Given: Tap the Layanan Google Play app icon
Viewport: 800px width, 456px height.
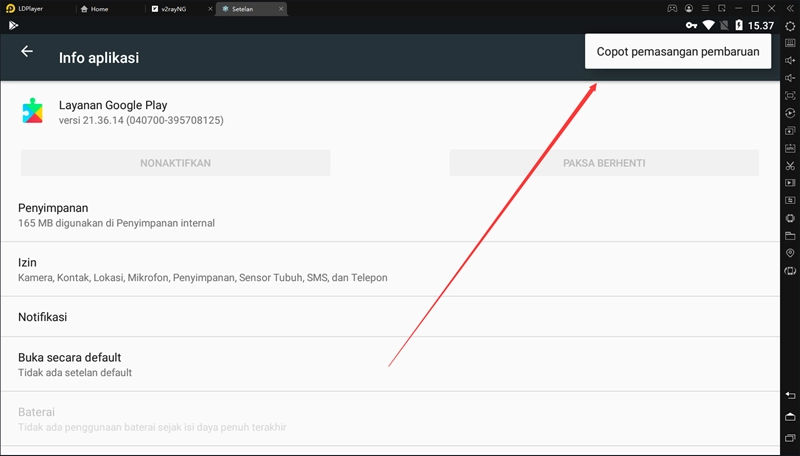Looking at the screenshot, I should [x=33, y=111].
